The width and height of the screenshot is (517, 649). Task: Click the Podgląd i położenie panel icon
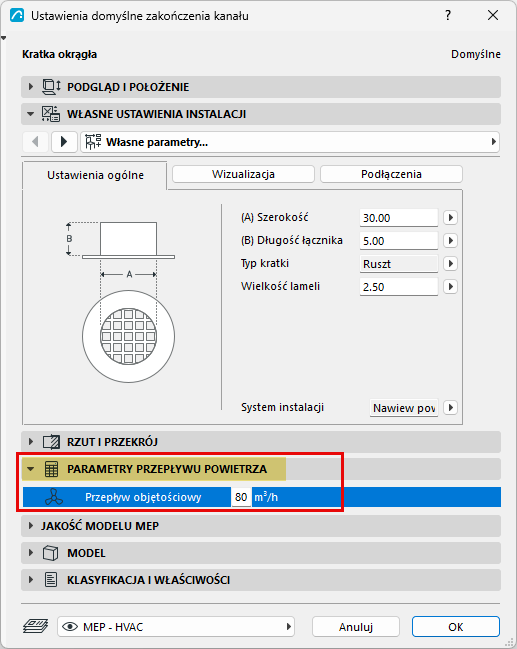coord(51,87)
